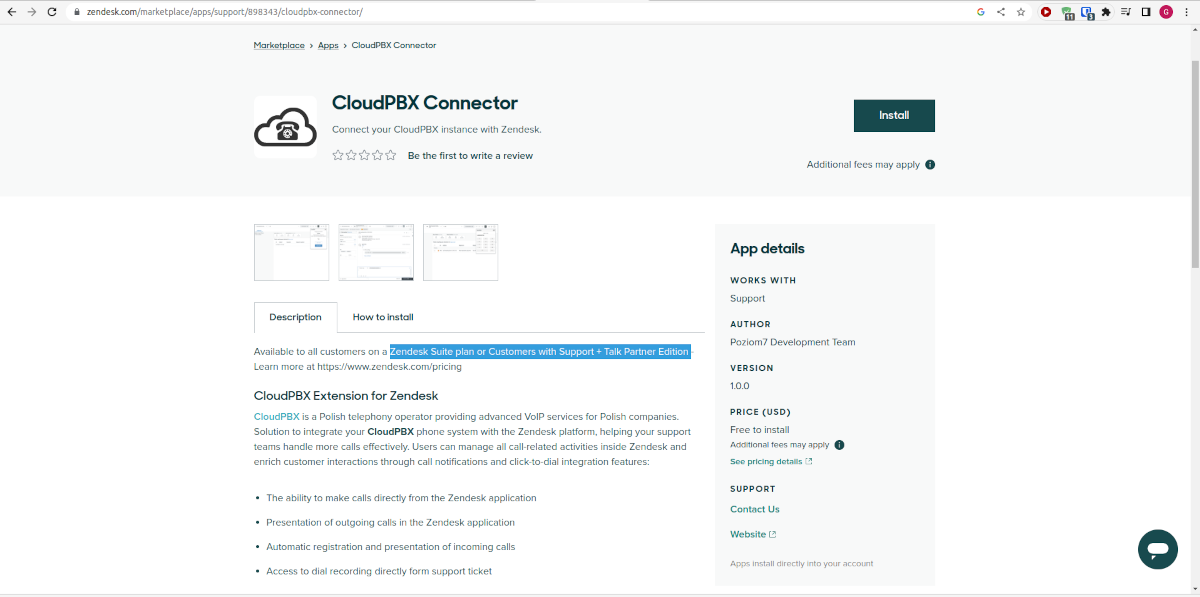Click the CloudPBX Connector title heading
Viewport: 1200px width, 597px height.
425,103
